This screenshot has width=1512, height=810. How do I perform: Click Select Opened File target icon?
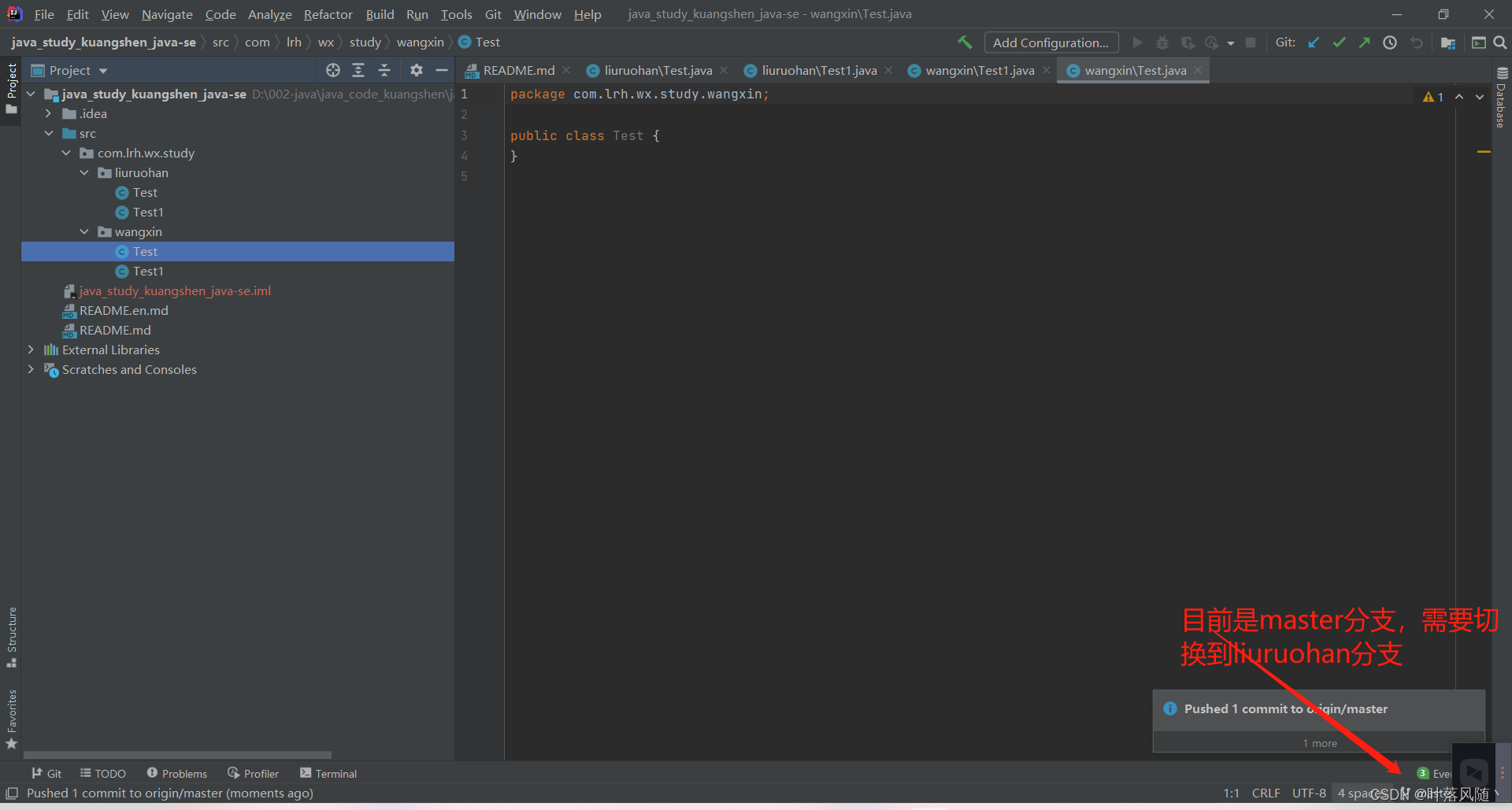[333, 70]
